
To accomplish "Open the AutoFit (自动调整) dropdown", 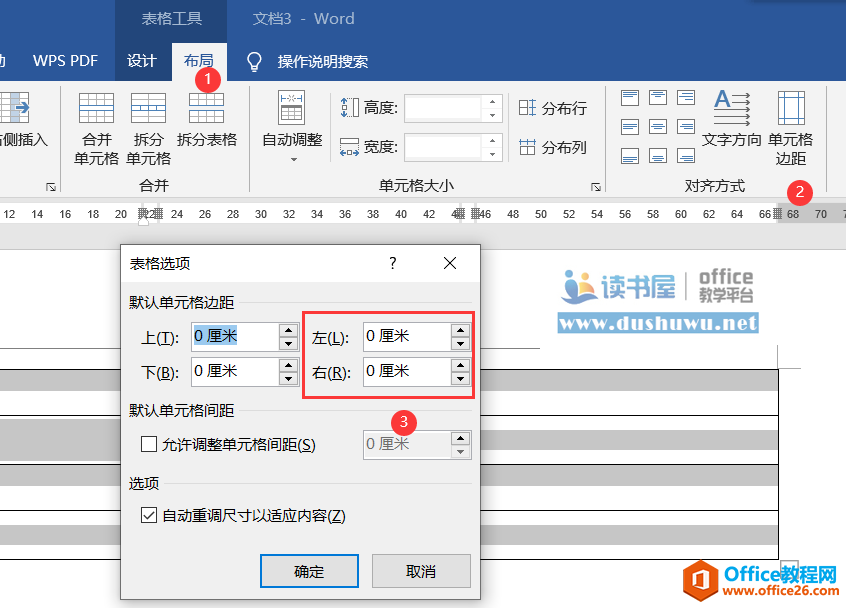I will [292, 158].
